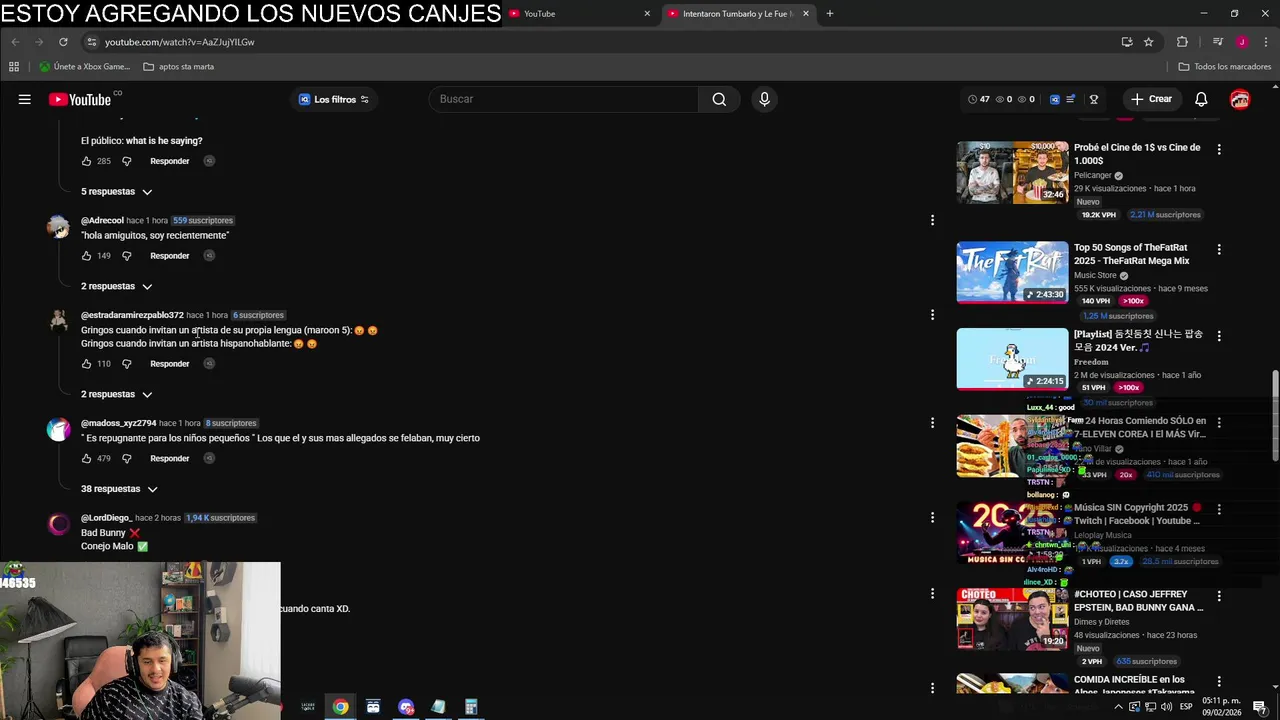Show hidden system tray icons
The image size is (1280, 720).
(1118, 707)
